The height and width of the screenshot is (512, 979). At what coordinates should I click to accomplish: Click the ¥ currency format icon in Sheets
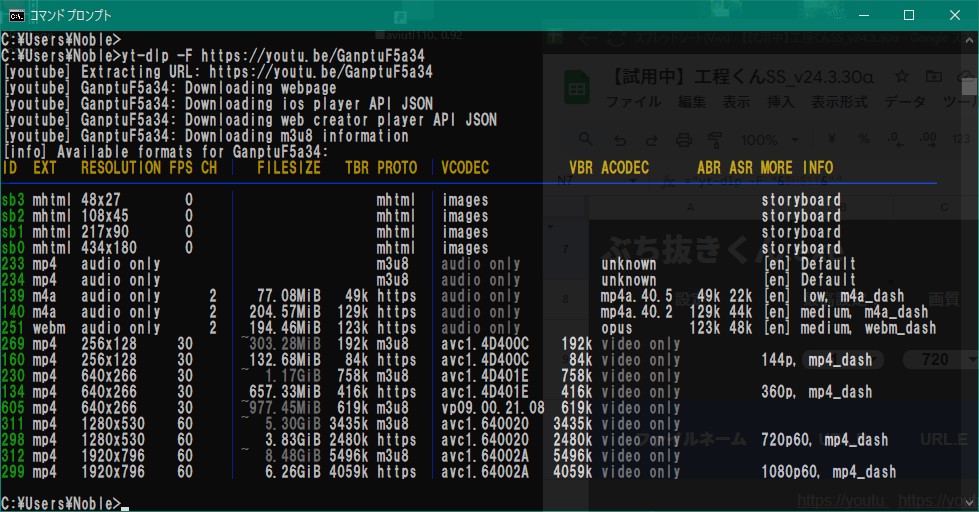tap(832, 139)
